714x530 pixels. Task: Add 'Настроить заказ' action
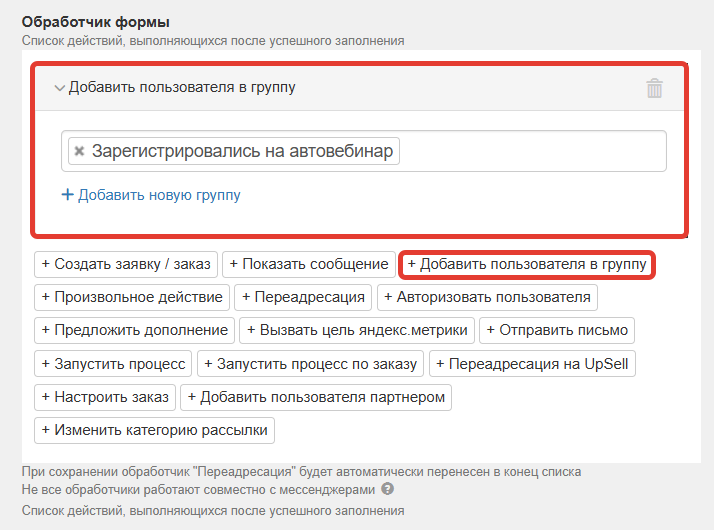tap(105, 398)
